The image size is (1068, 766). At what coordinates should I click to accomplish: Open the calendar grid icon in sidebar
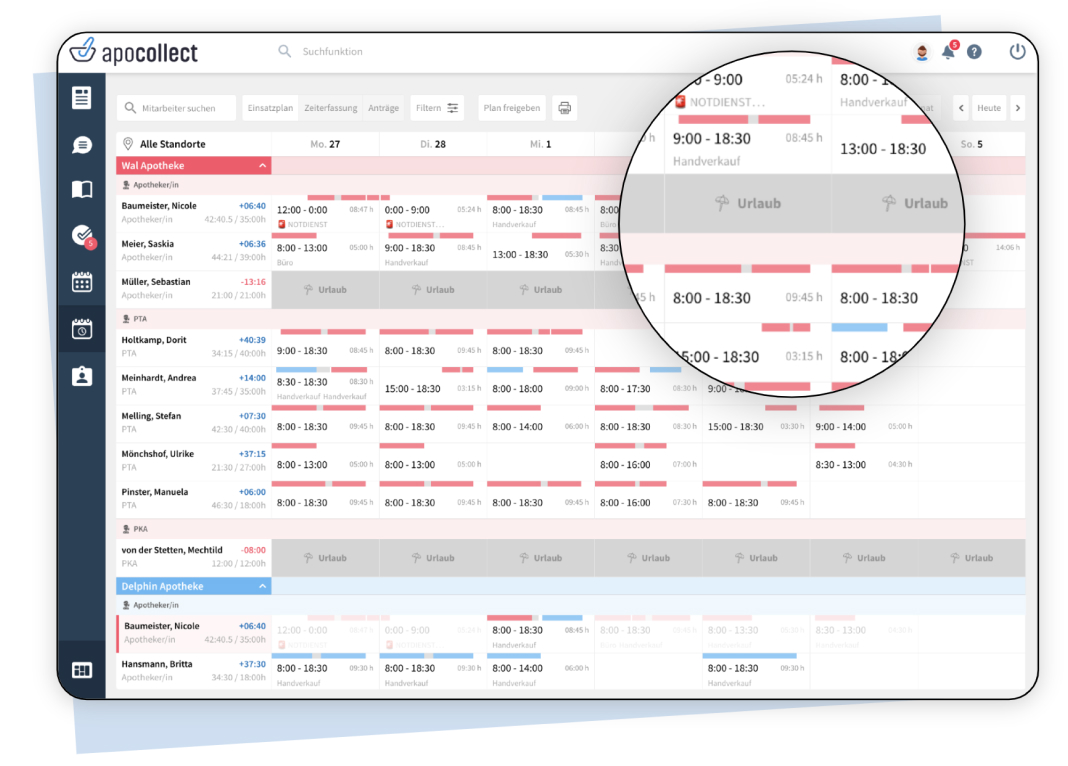pyautogui.click(x=82, y=282)
